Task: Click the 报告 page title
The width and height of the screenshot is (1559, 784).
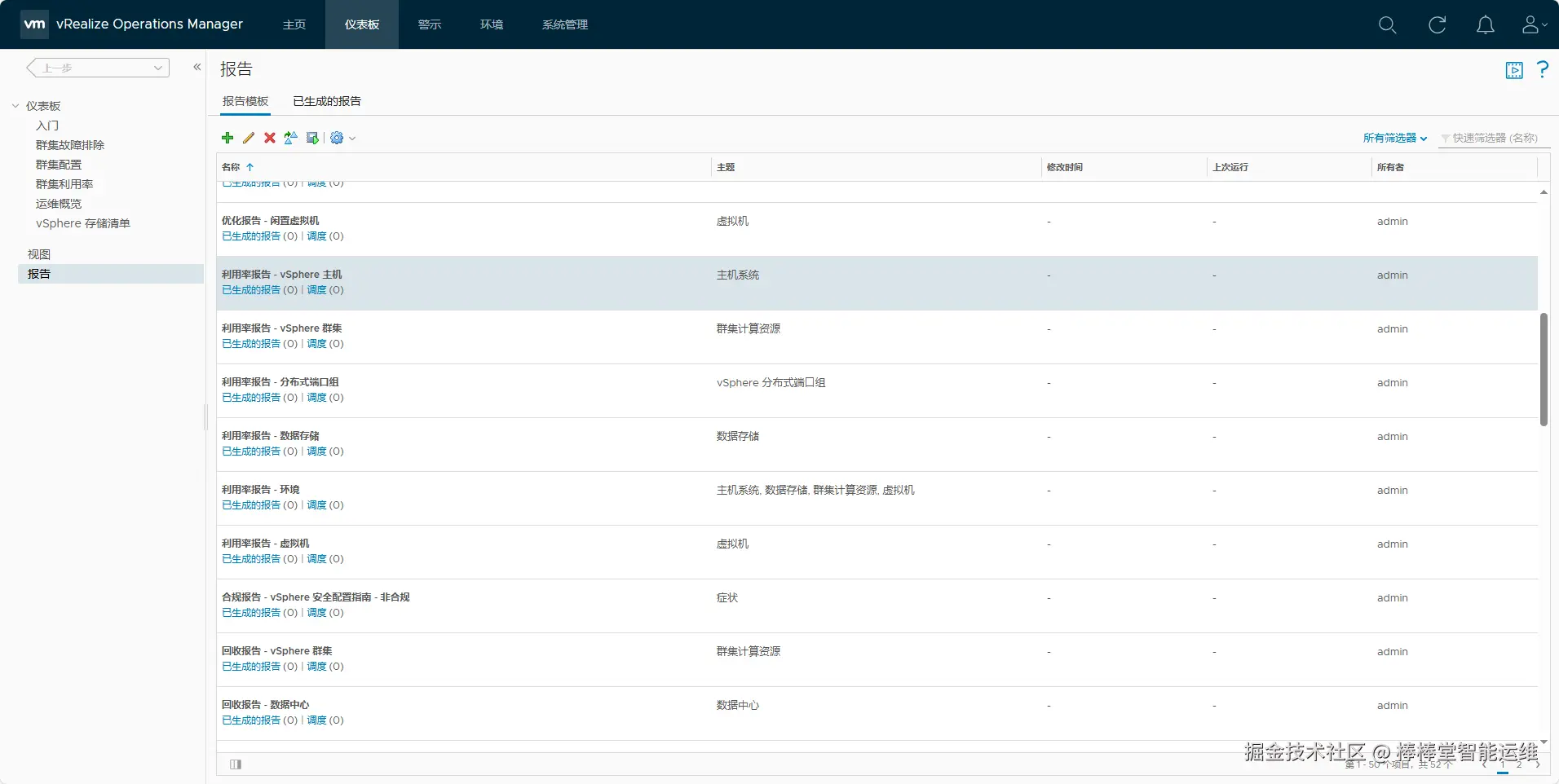Action: click(x=236, y=69)
